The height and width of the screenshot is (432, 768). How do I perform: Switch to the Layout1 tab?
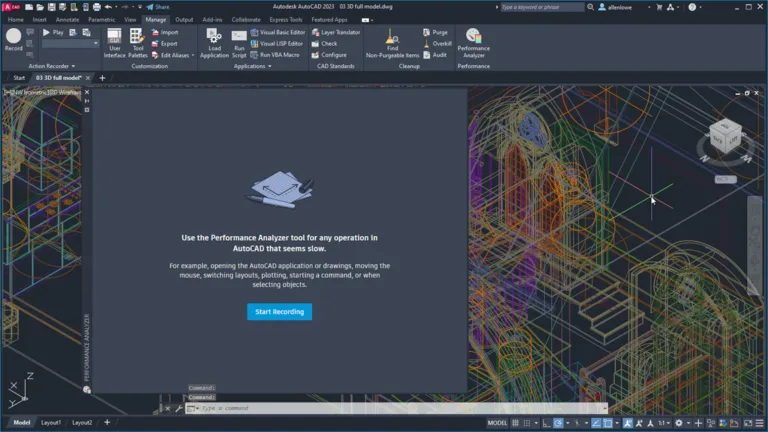pyautogui.click(x=50, y=423)
